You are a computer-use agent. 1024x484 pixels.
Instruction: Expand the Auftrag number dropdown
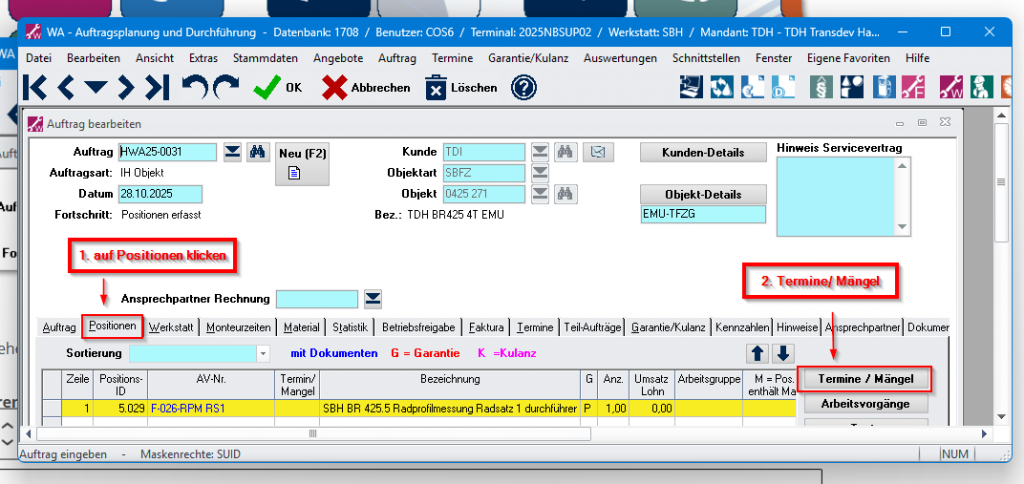click(232, 152)
